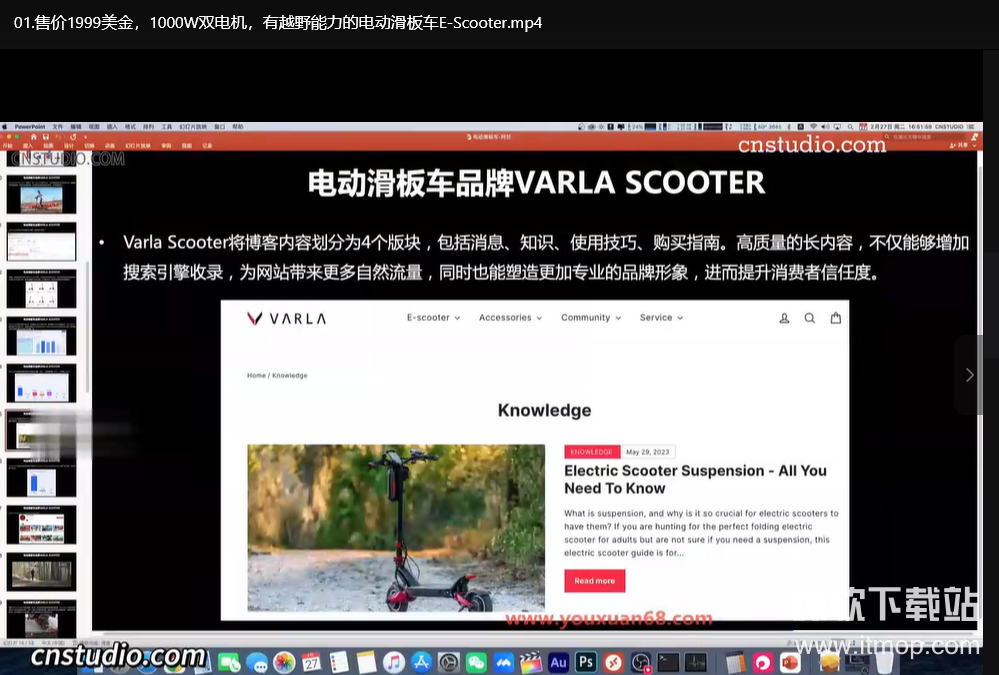Click the Redo arrow in PowerPoint toolbar
Viewport: 999px width, 675px height.
point(73,137)
